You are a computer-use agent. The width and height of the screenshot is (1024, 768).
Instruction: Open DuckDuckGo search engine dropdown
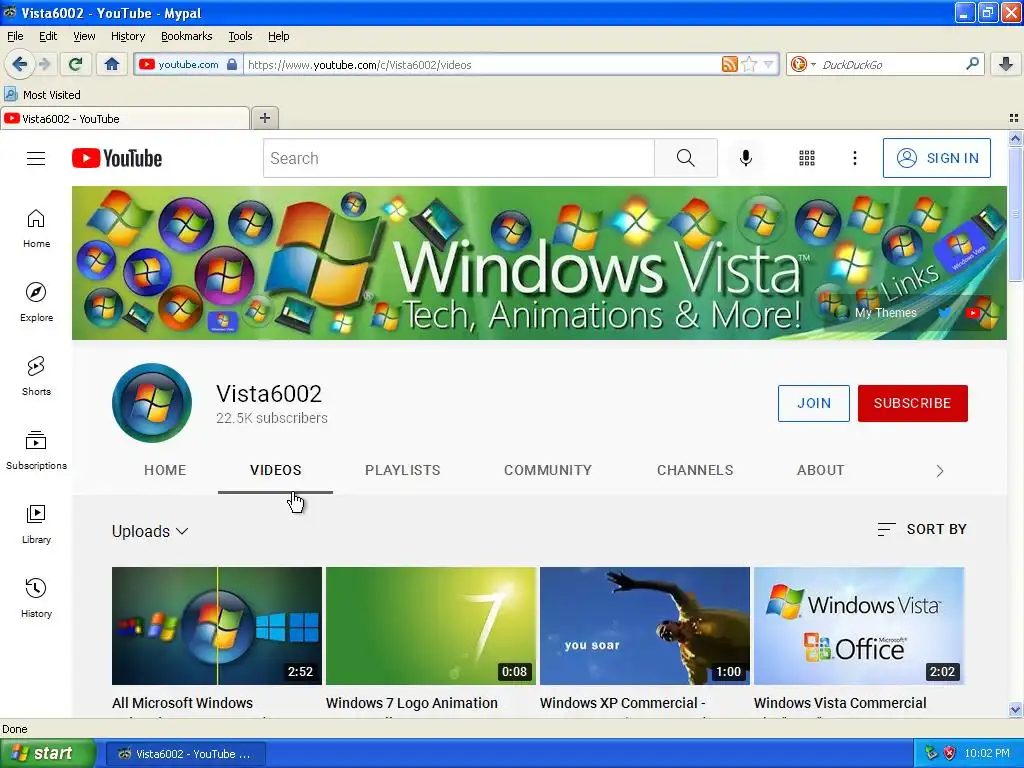pos(803,64)
